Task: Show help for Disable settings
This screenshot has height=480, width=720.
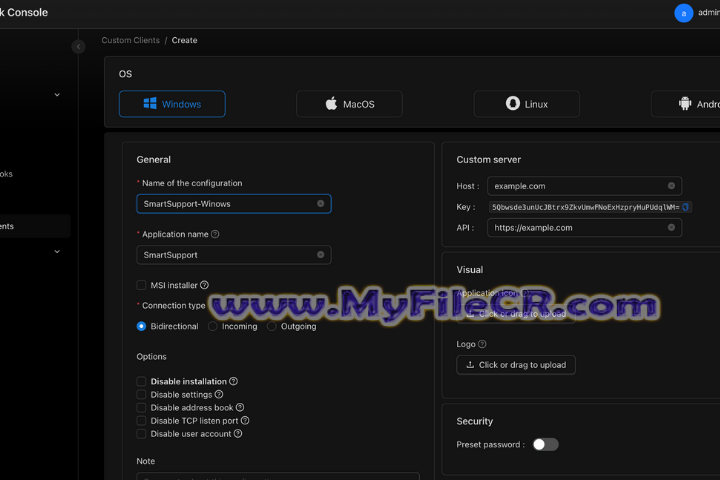Action: [x=219, y=394]
